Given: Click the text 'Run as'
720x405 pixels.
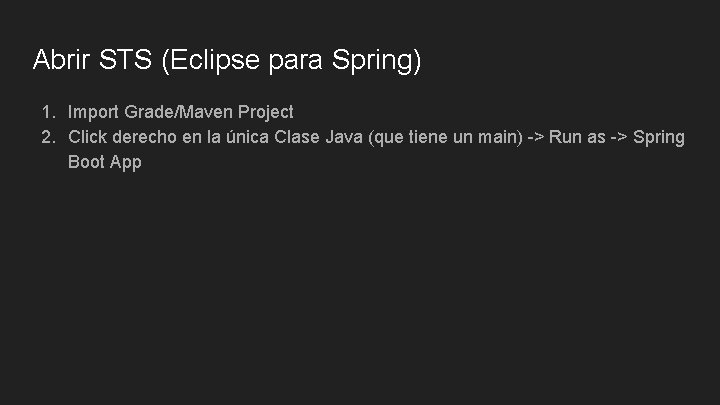Looking at the screenshot, I should point(577,137).
